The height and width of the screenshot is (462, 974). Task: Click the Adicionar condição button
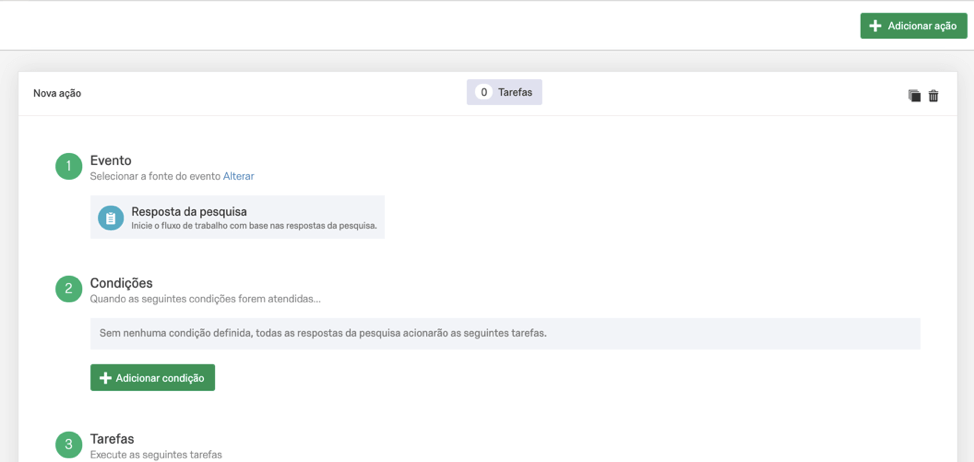click(x=153, y=378)
